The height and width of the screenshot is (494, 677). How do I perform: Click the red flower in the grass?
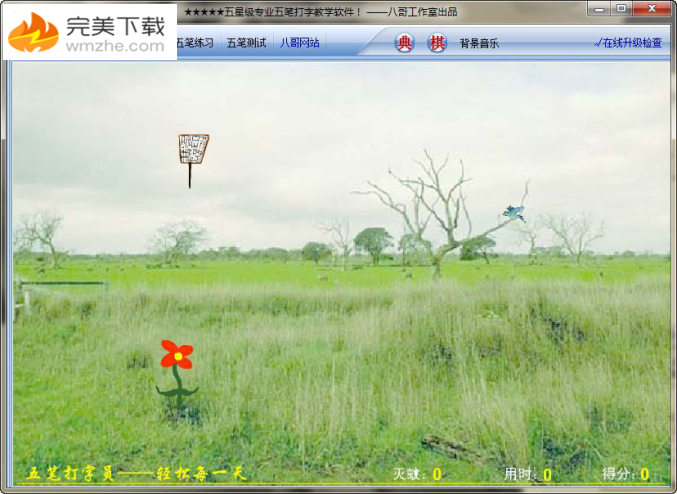tap(177, 375)
